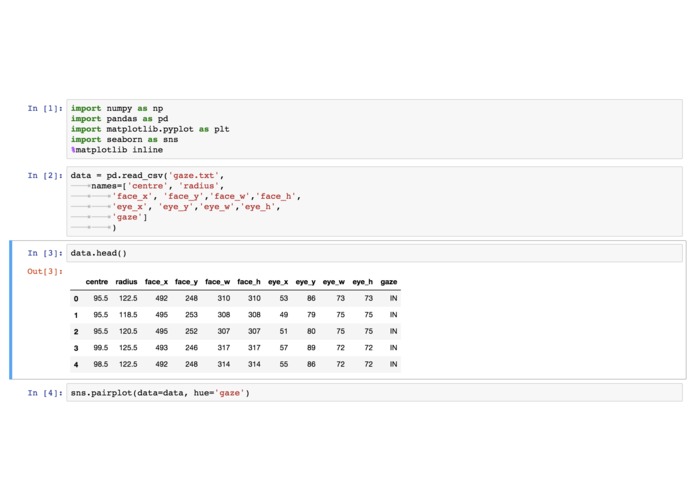Viewport: 695px width, 494px height.
Task: Click centre value 99.5 in row 3
Action: pyautogui.click(x=101, y=347)
